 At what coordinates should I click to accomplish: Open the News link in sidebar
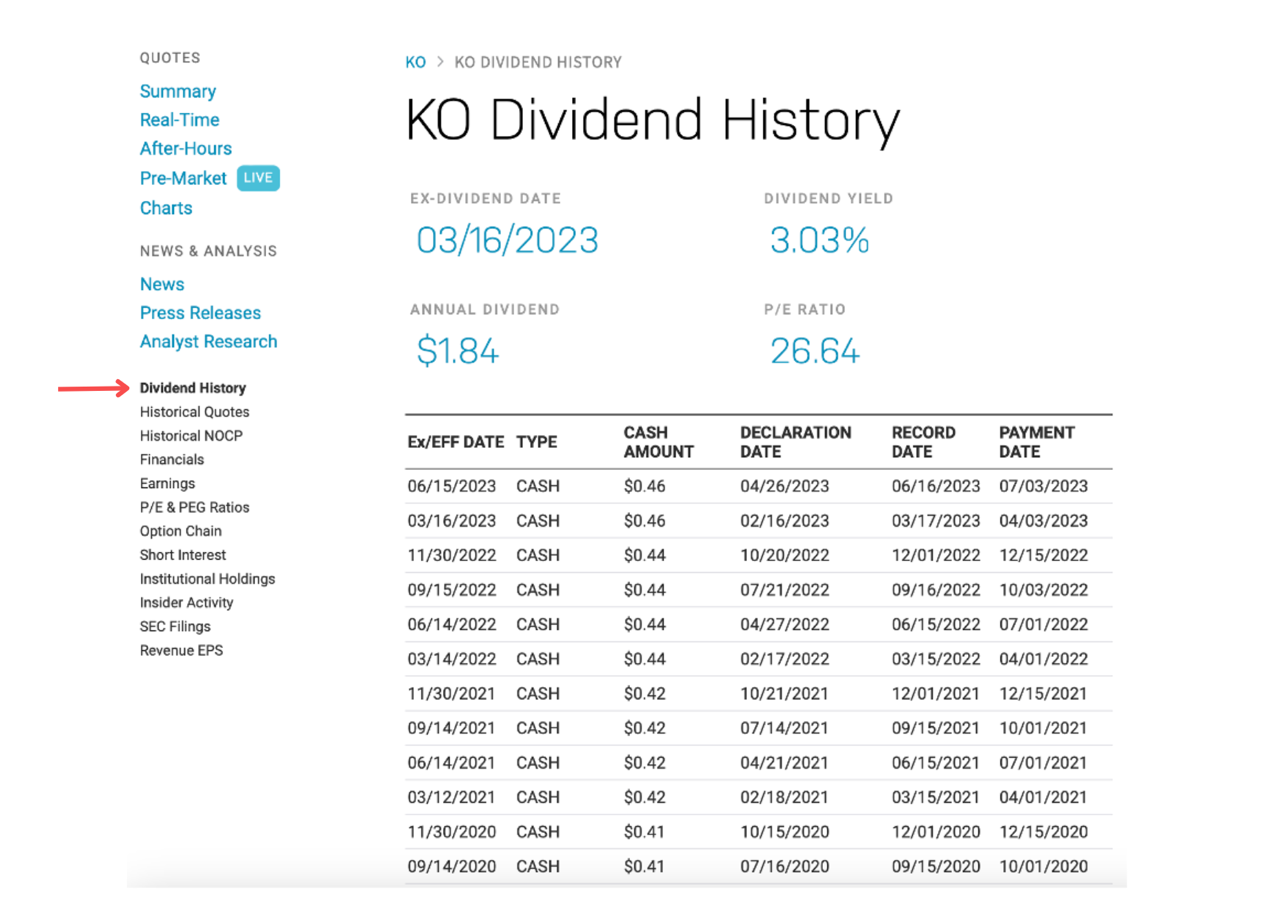click(162, 284)
